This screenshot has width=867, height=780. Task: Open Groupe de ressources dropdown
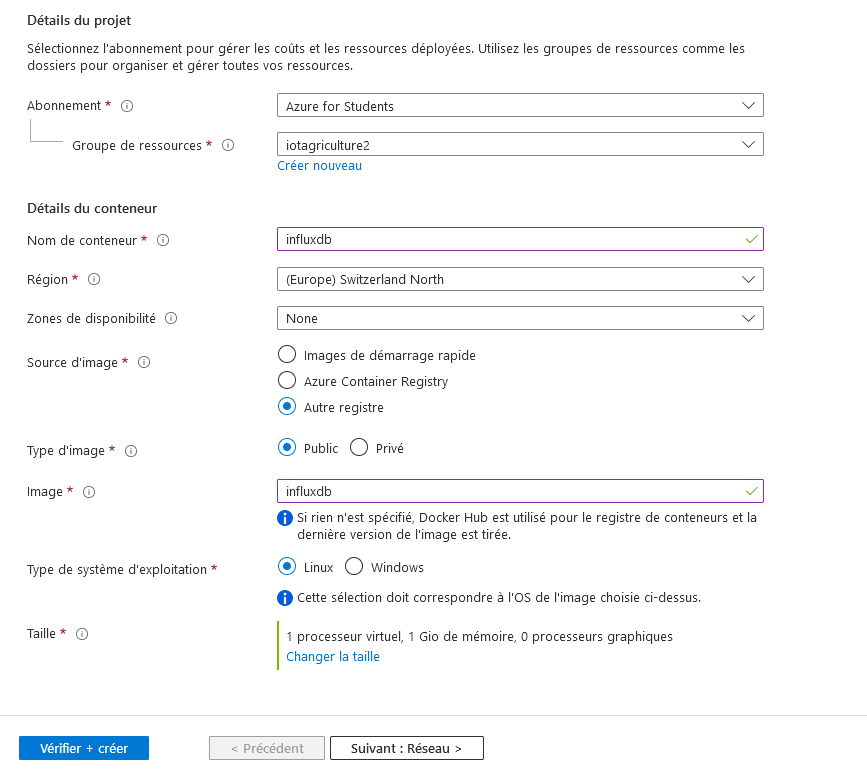tap(520, 144)
